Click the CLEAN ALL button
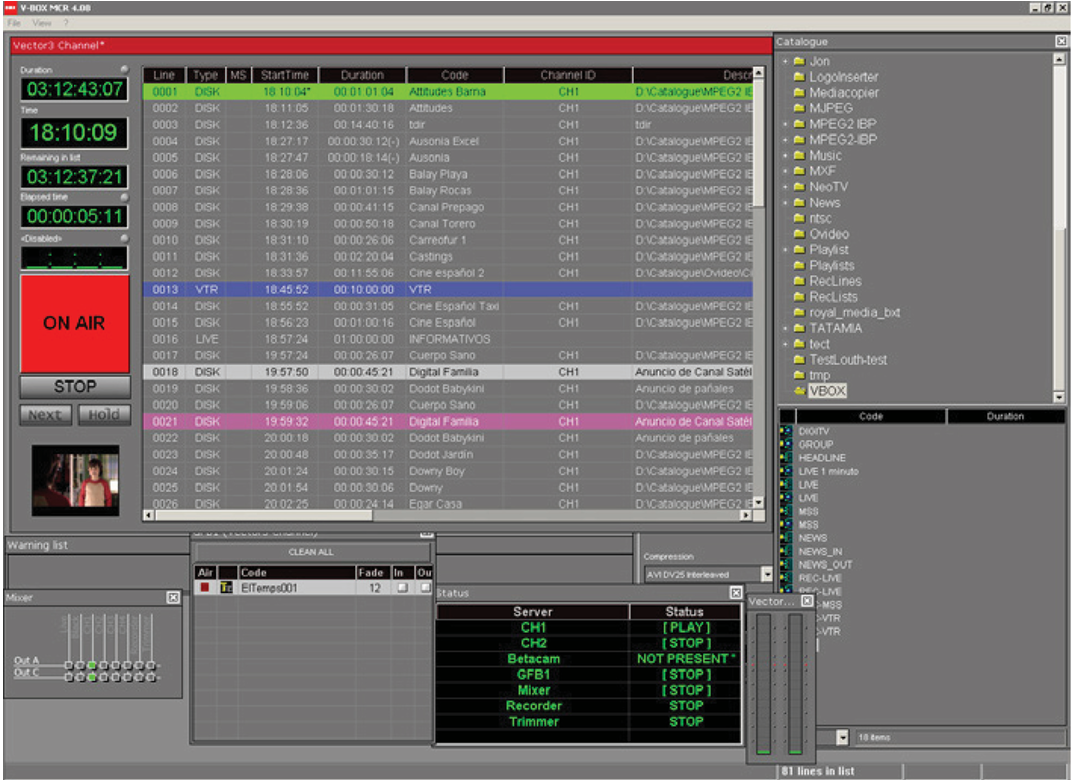This screenshot has height=780, width=1071. point(311,552)
